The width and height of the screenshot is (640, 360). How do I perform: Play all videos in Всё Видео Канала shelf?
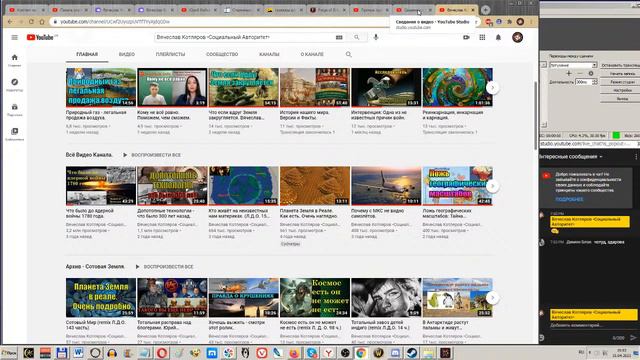point(152,155)
